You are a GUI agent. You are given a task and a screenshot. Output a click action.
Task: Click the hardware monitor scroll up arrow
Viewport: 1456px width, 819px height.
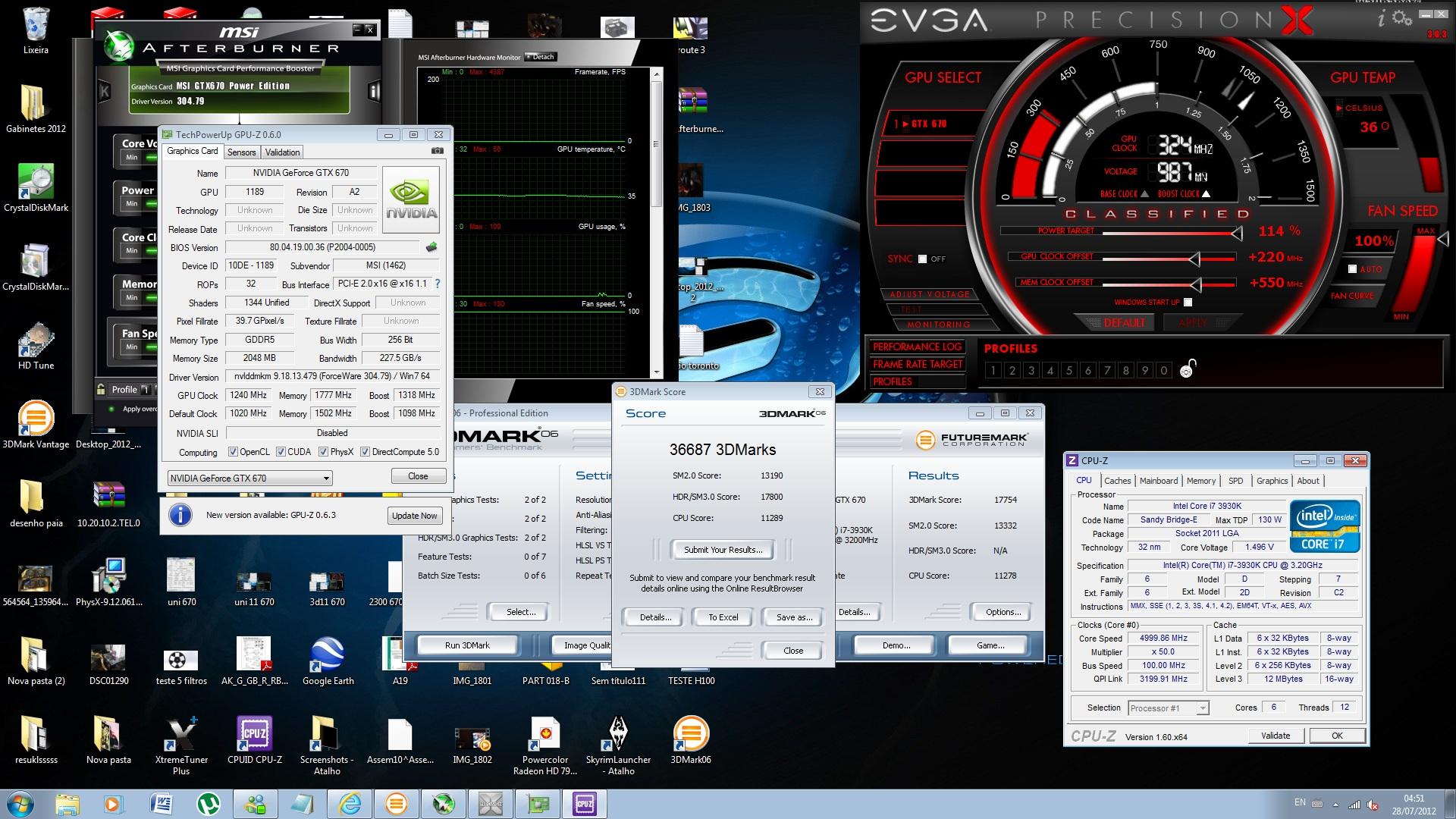point(657,74)
